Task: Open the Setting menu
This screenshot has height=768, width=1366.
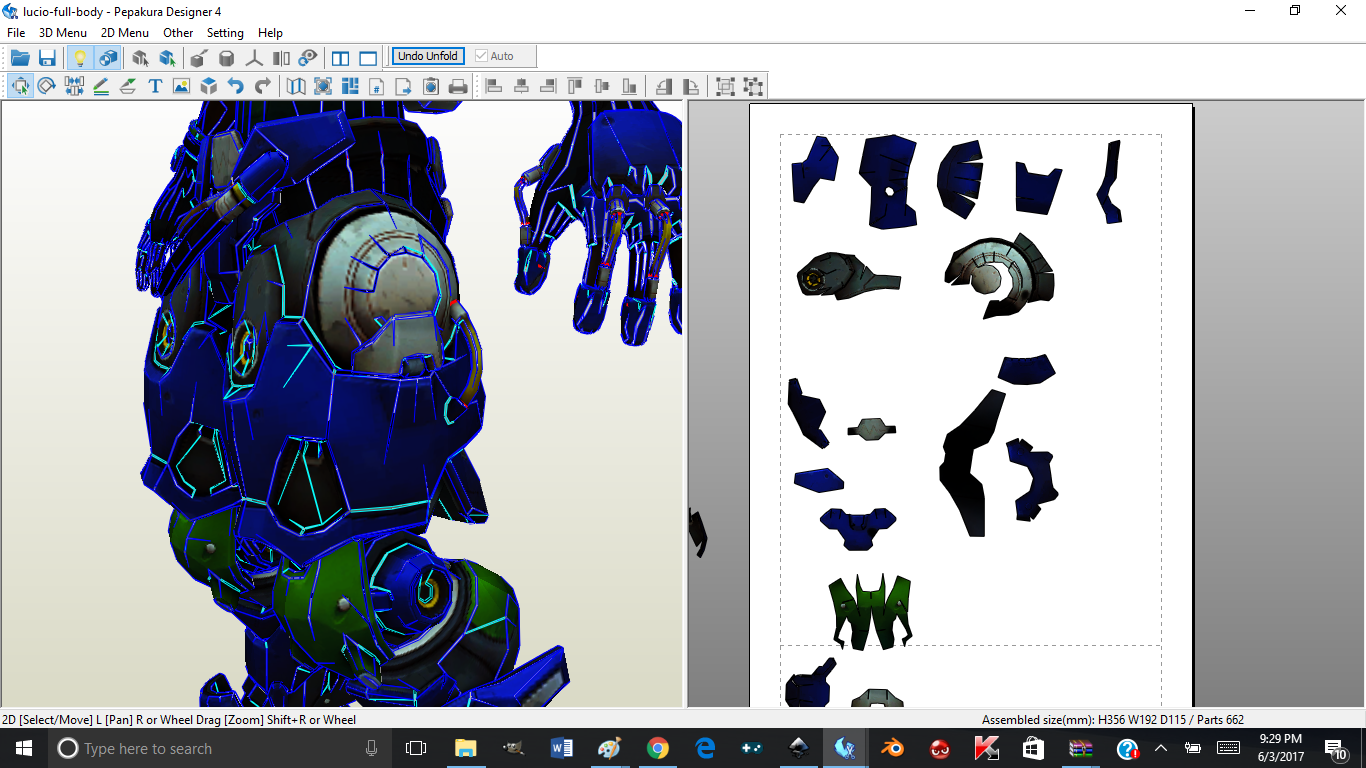Action: [x=225, y=33]
